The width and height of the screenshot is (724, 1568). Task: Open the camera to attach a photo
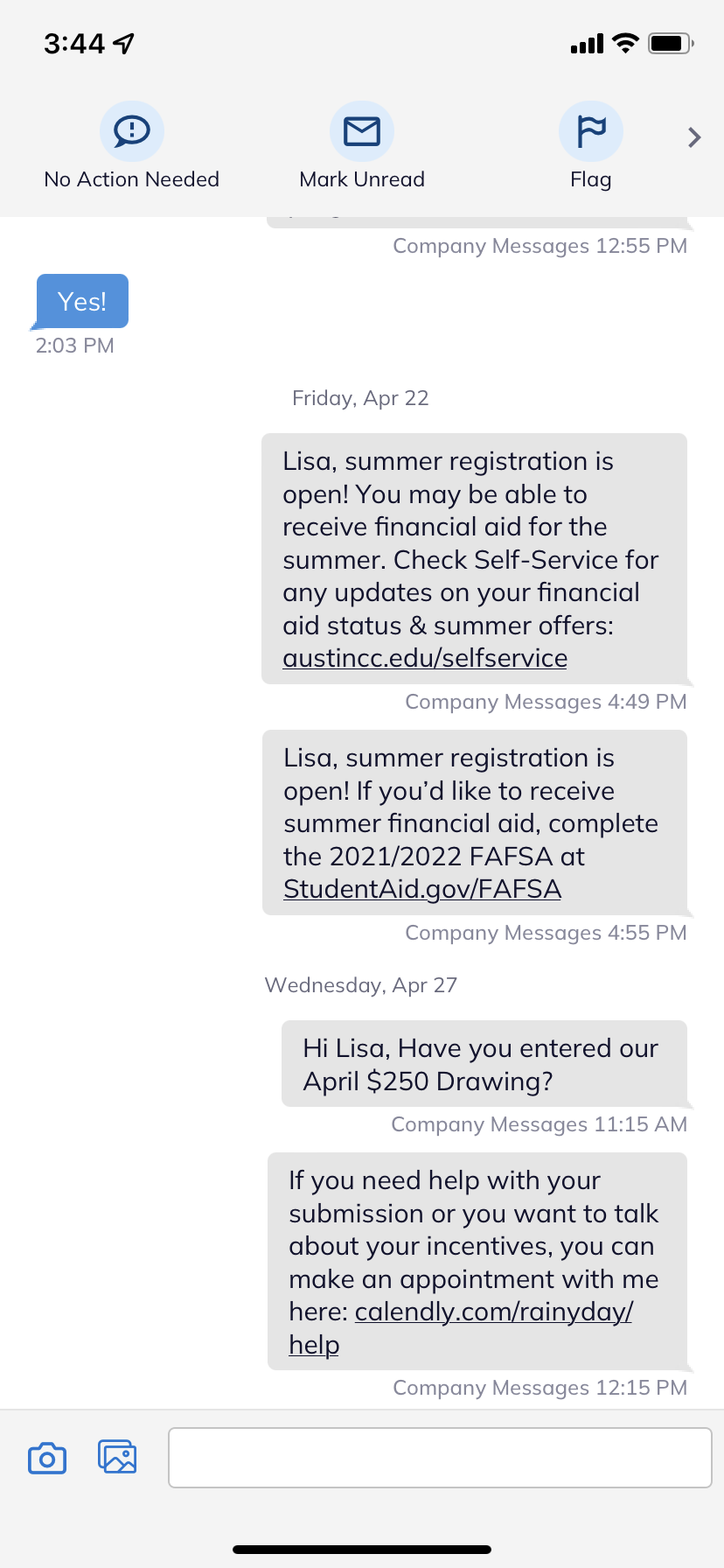coord(47,1458)
